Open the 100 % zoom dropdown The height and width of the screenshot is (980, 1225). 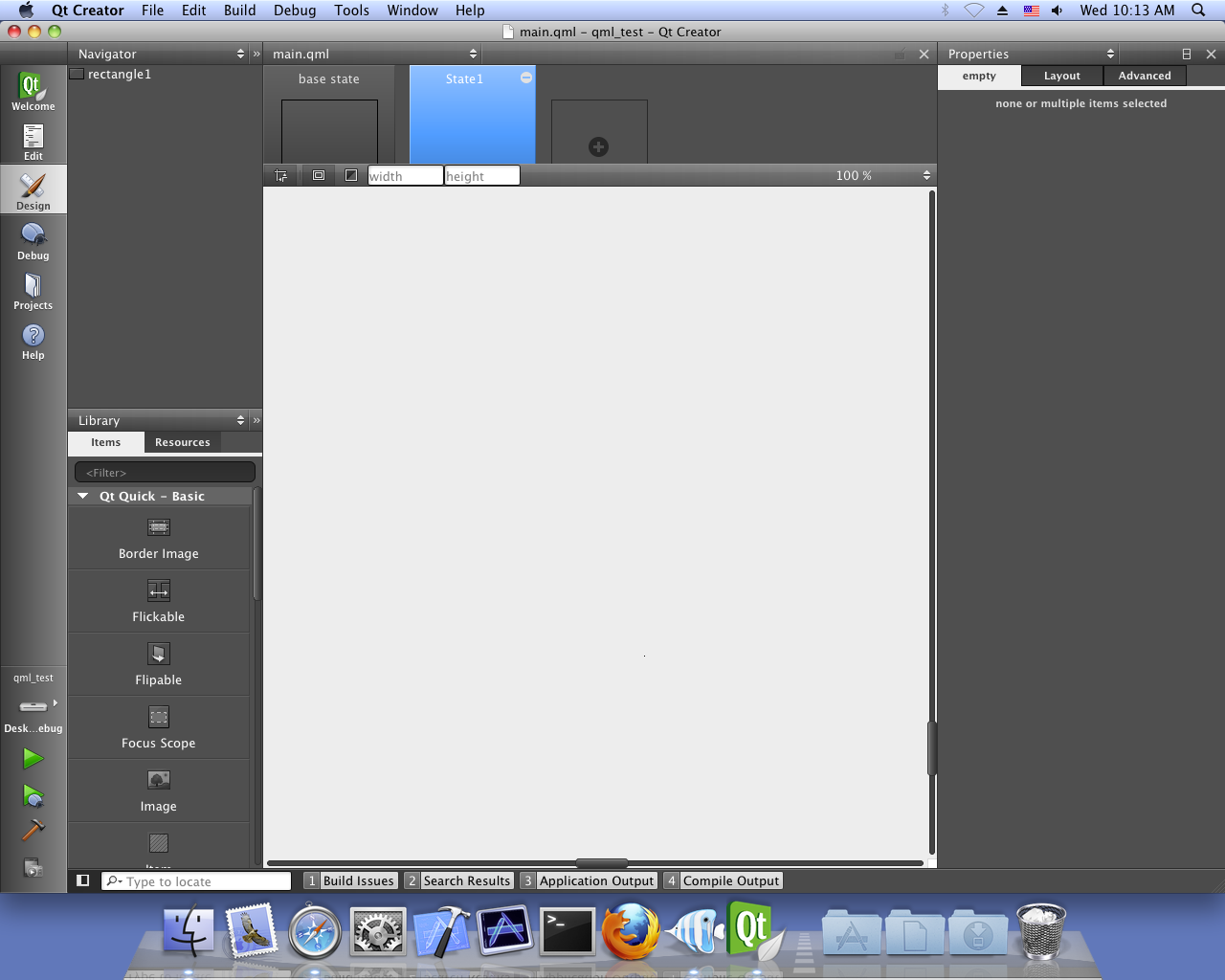click(x=880, y=175)
